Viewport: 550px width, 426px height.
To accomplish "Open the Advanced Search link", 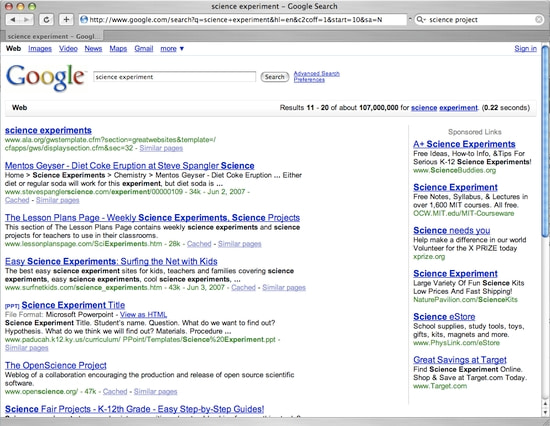I will tap(316, 73).
